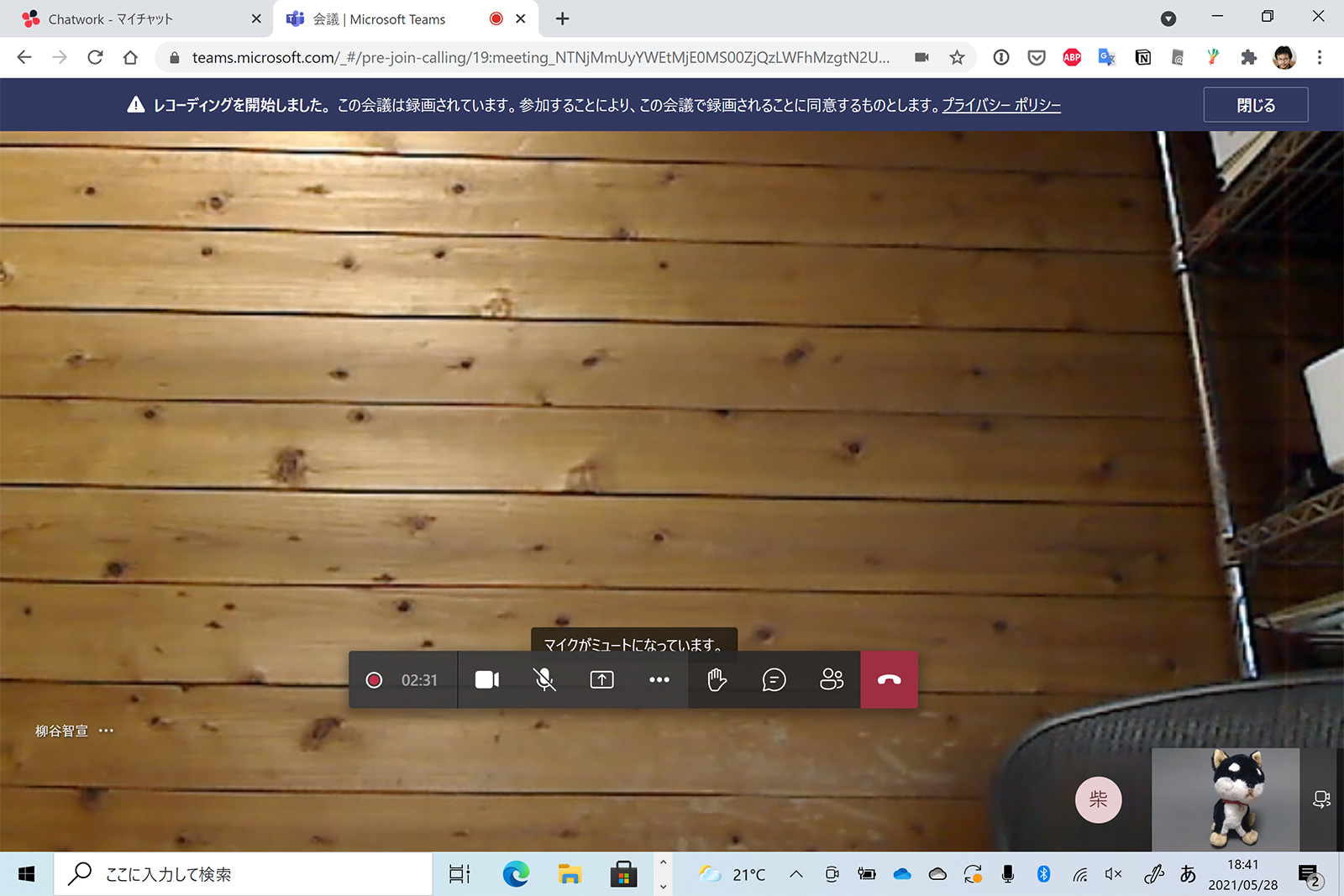Click the muted volume tray icon
The height and width of the screenshot is (896, 1344).
click(1114, 874)
